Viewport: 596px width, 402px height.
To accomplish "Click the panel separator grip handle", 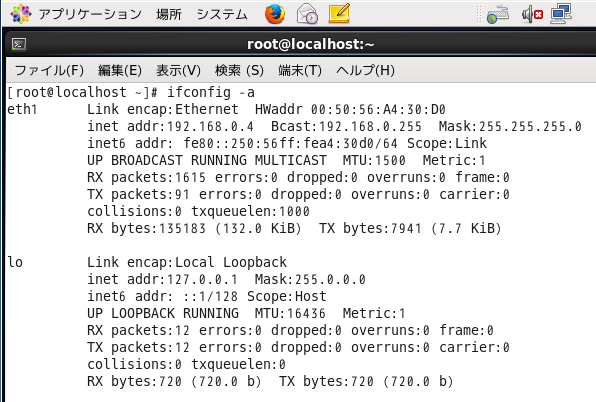I will click(x=479, y=14).
